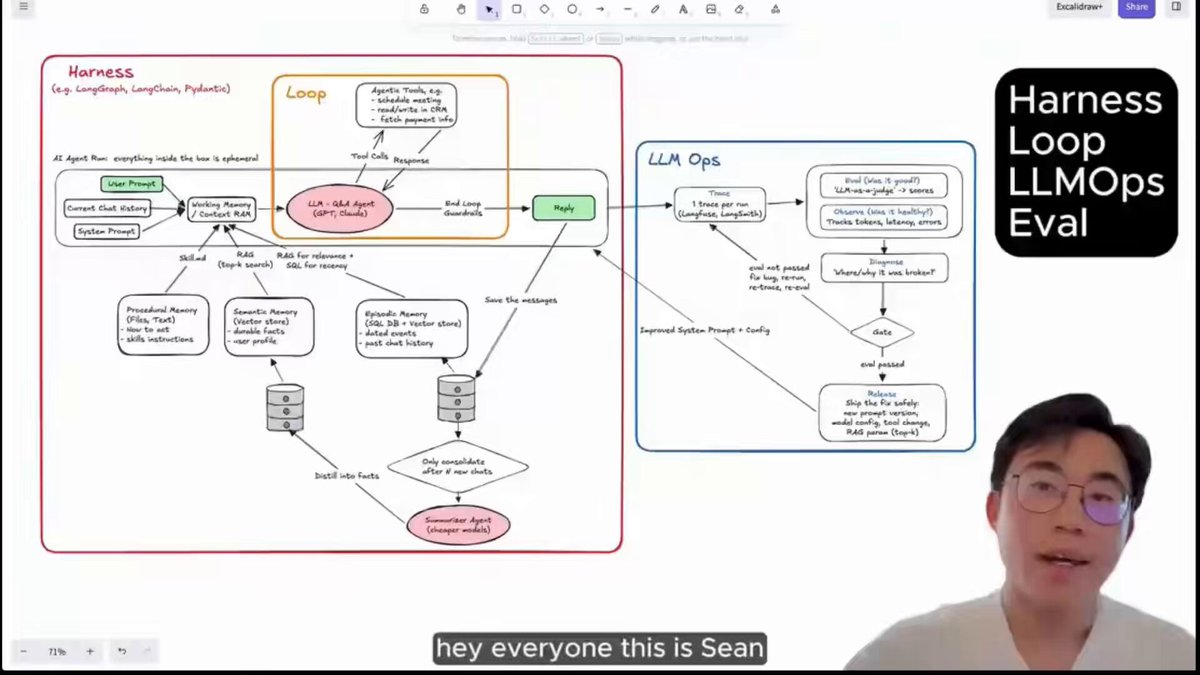This screenshot has height=675, width=1200.
Task: Click the AI Agent Run ephemeral caption
Action: point(155,159)
